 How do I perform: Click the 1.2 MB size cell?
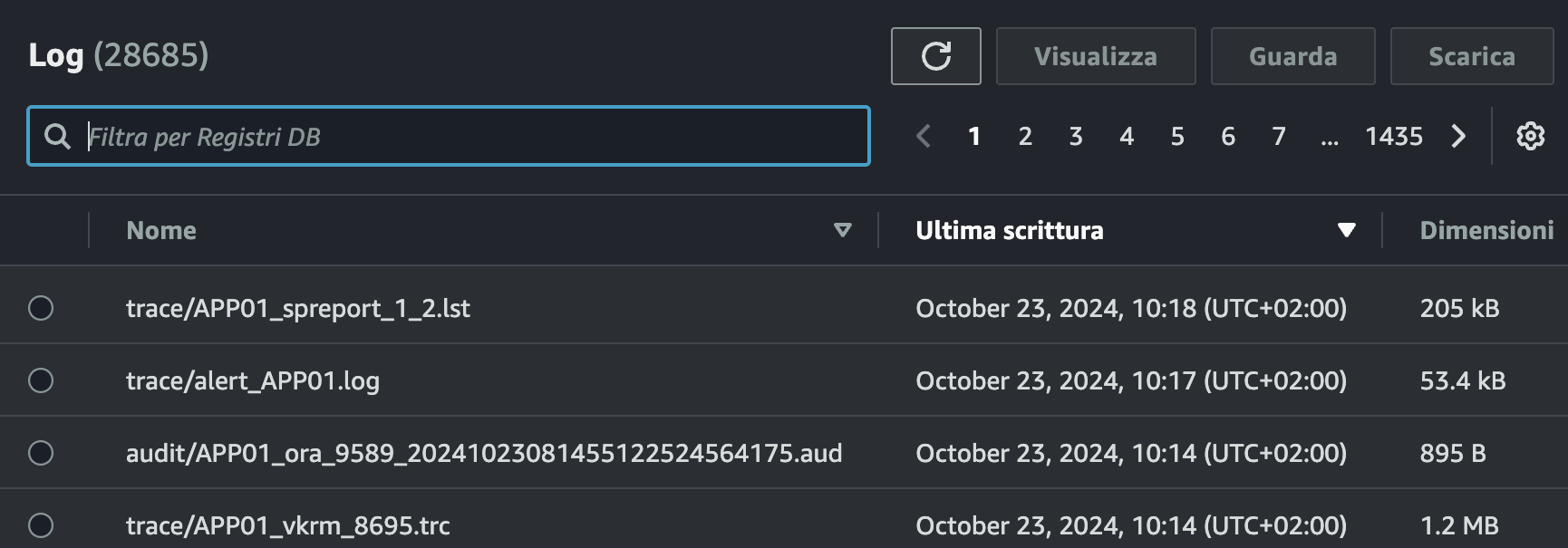tap(1459, 526)
